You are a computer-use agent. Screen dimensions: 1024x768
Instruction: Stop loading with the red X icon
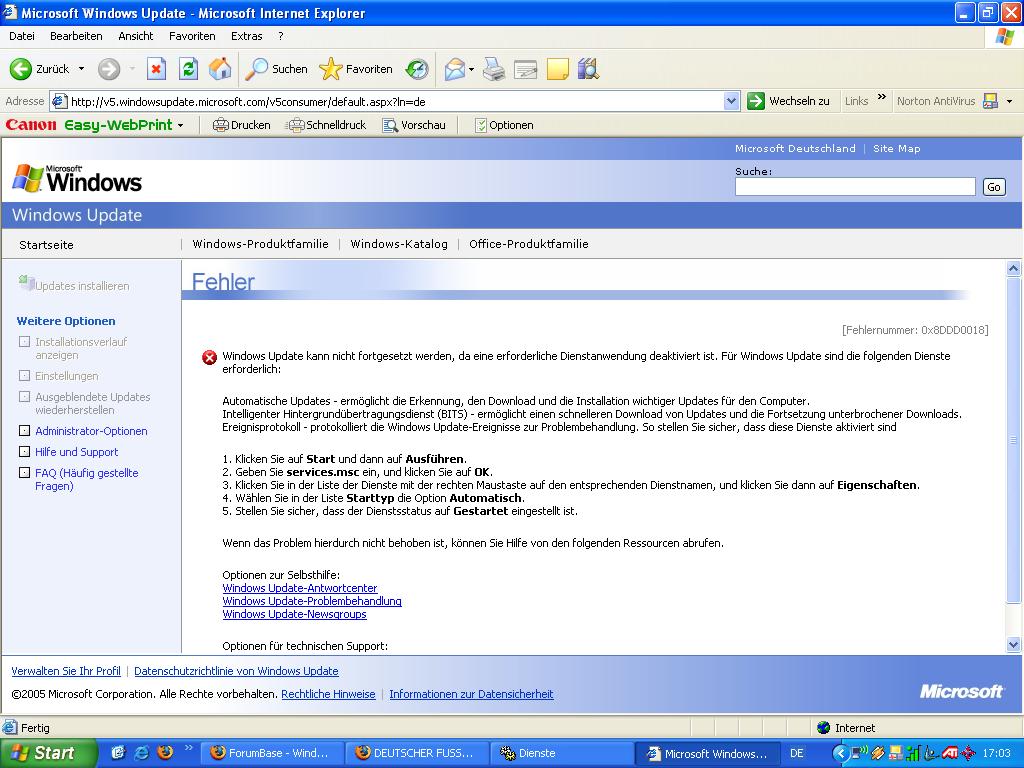pyautogui.click(x=156, y=69)
